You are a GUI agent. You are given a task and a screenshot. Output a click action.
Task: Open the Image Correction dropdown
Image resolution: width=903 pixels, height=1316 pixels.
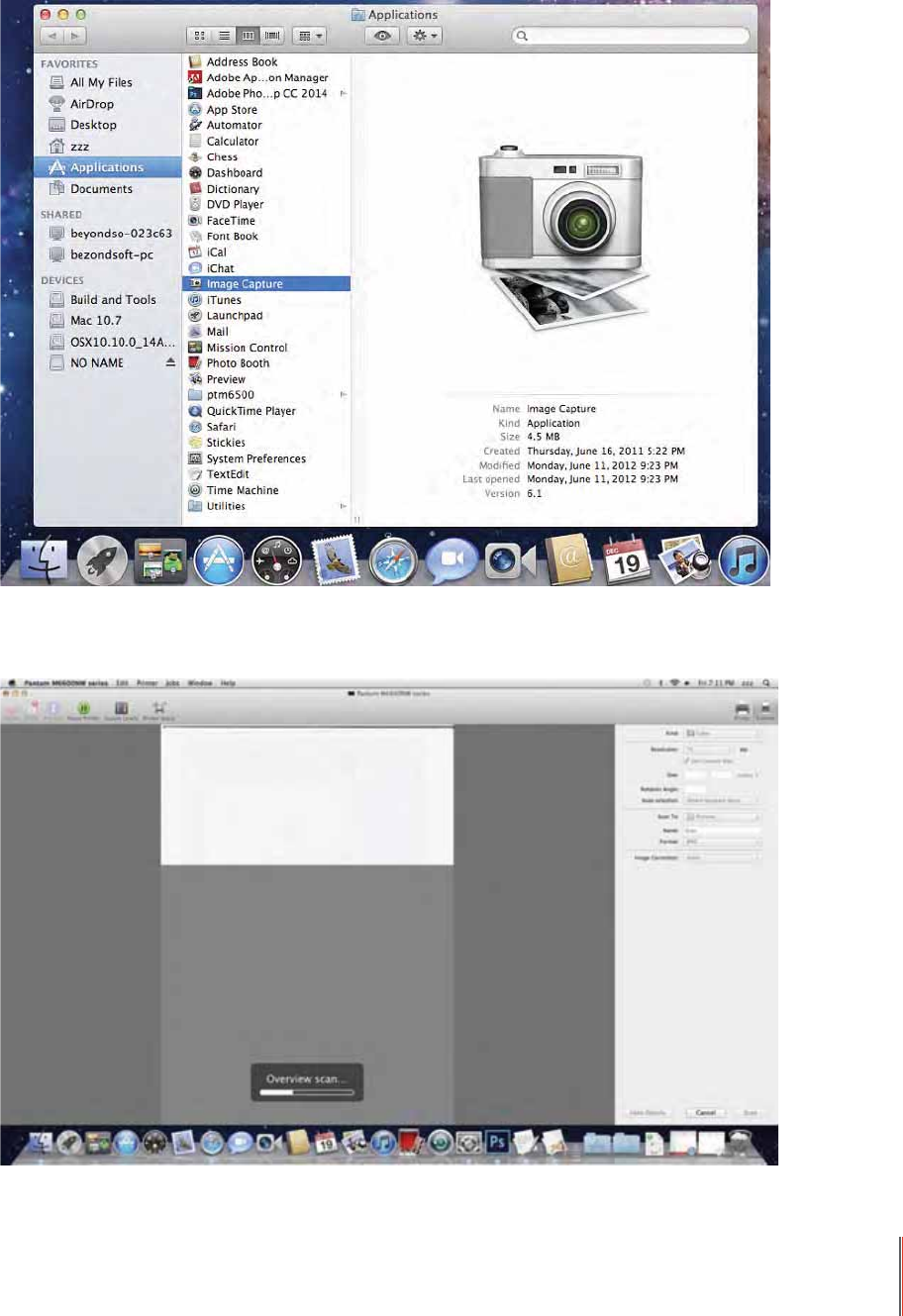(x=723, y=858)
